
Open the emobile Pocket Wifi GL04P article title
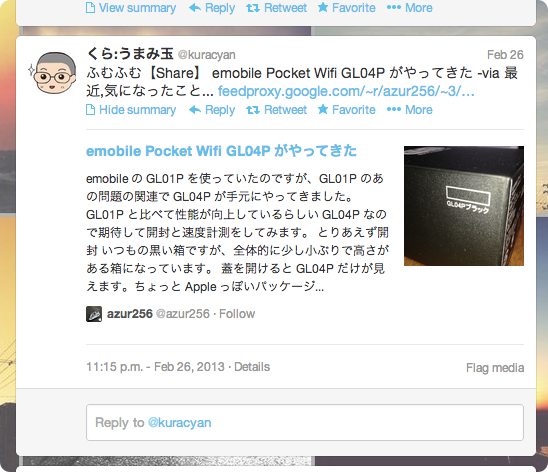(221, 151)
